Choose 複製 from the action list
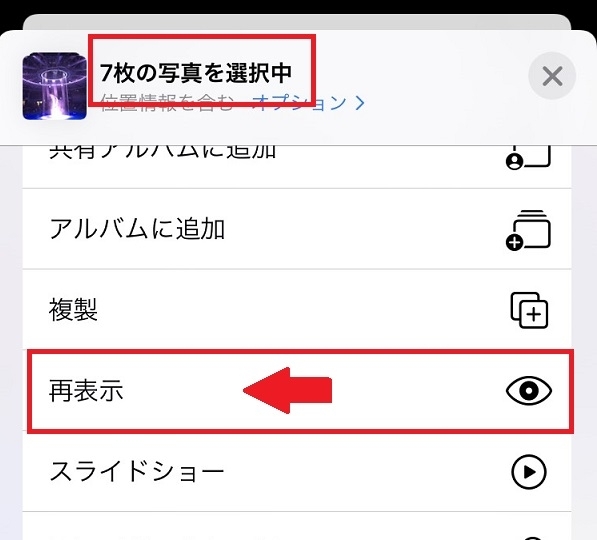The height and width of the screenshot is (540, 597). click(x=297, y=309)
